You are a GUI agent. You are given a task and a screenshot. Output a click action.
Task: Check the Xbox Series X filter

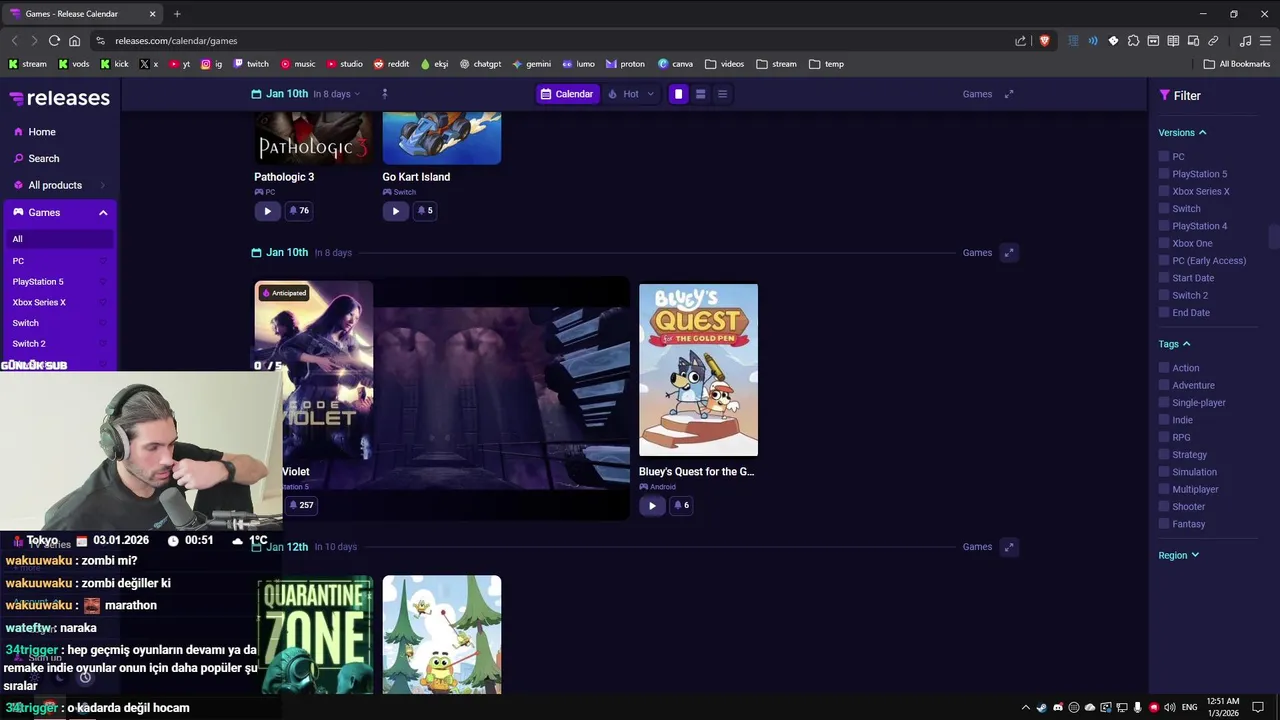[x=1164, y=191]
